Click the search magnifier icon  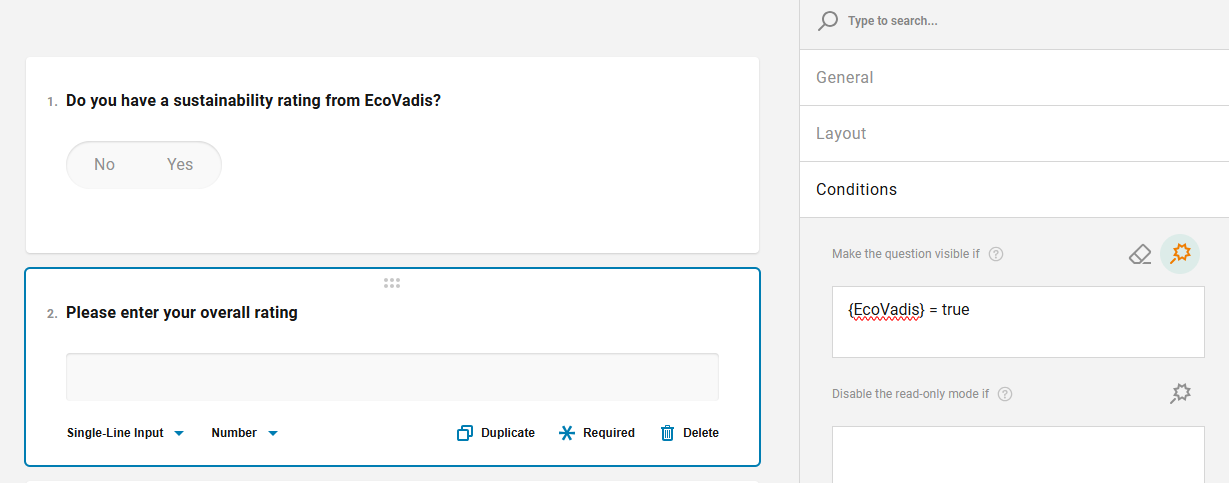827,21
